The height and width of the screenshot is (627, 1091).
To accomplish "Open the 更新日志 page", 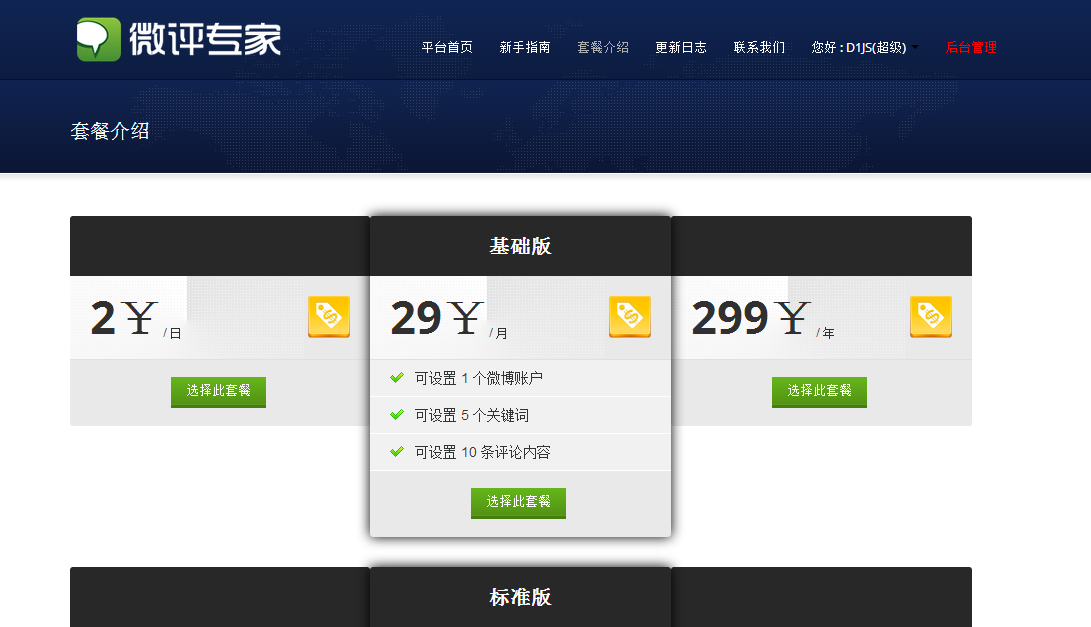I will coord(680,47).
